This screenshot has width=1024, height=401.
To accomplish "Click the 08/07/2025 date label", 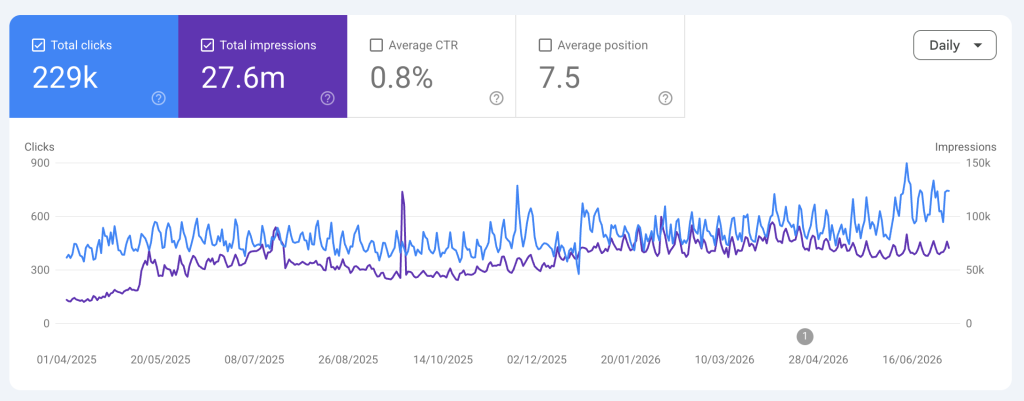I will click(254, 360).
